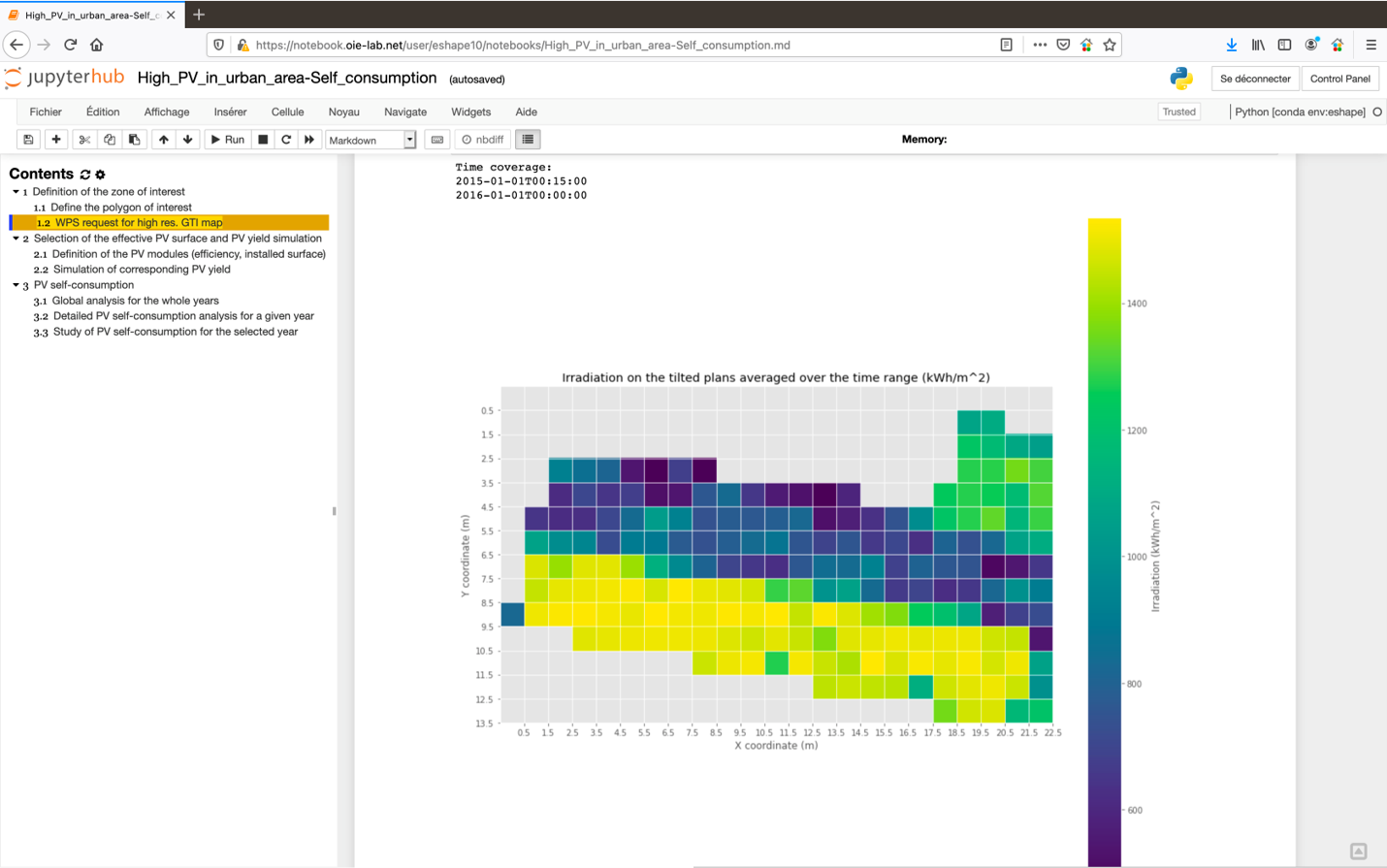This screenshot has width=1387, height=868.
Task: Select the nbdiff toolbar item
Action: click(482, 139)
